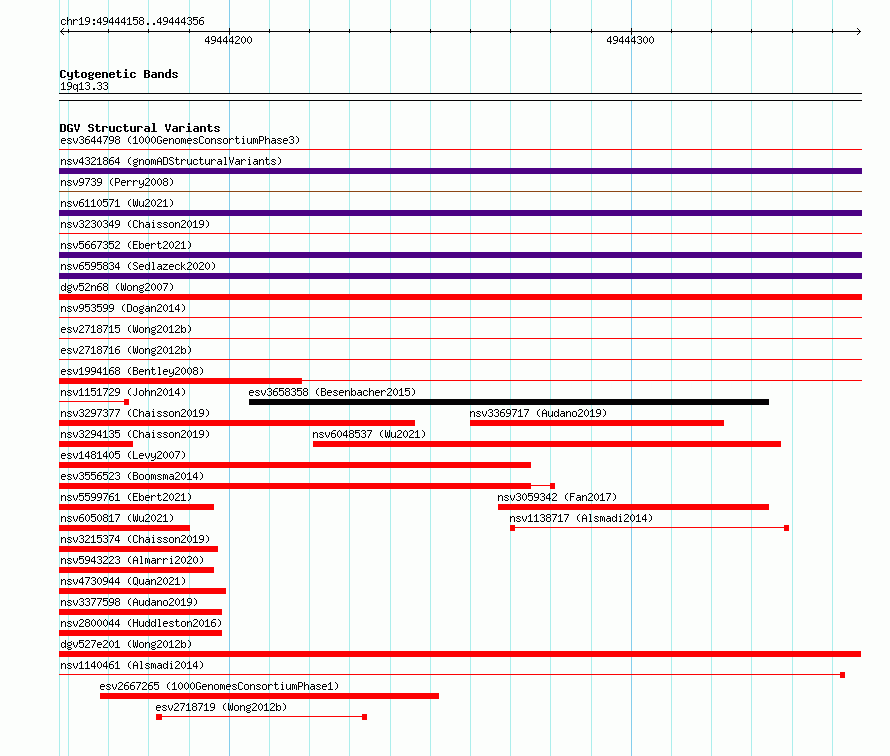
Task: Click nsv9739 (Perry2008) variant label
Action: coord(117,182)
